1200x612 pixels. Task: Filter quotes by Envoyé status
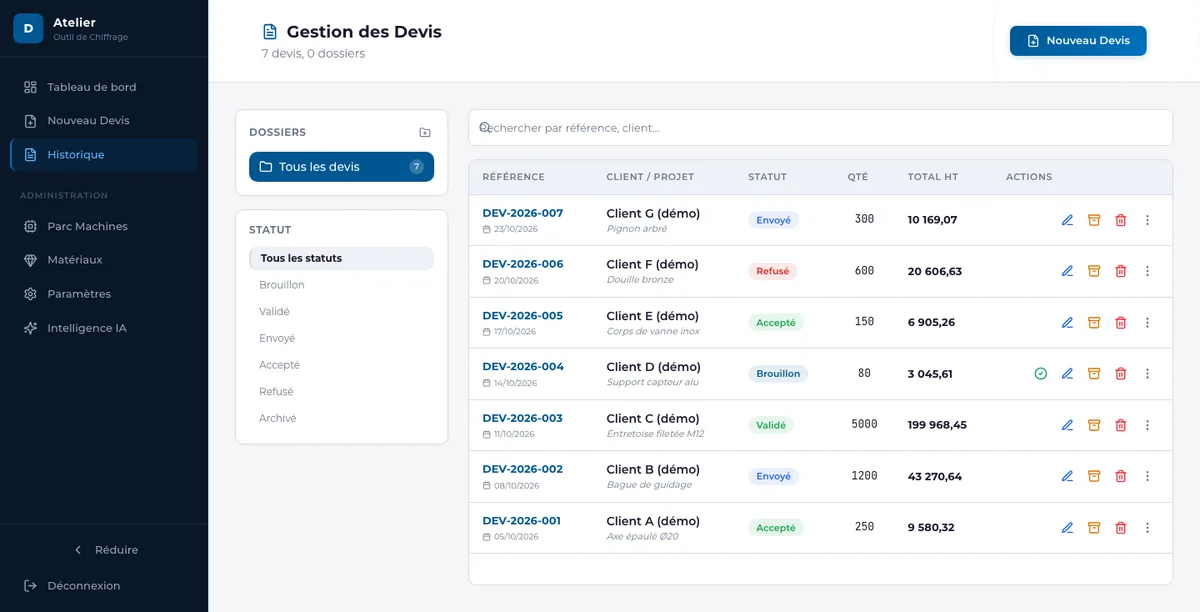(x=341, y=339)
